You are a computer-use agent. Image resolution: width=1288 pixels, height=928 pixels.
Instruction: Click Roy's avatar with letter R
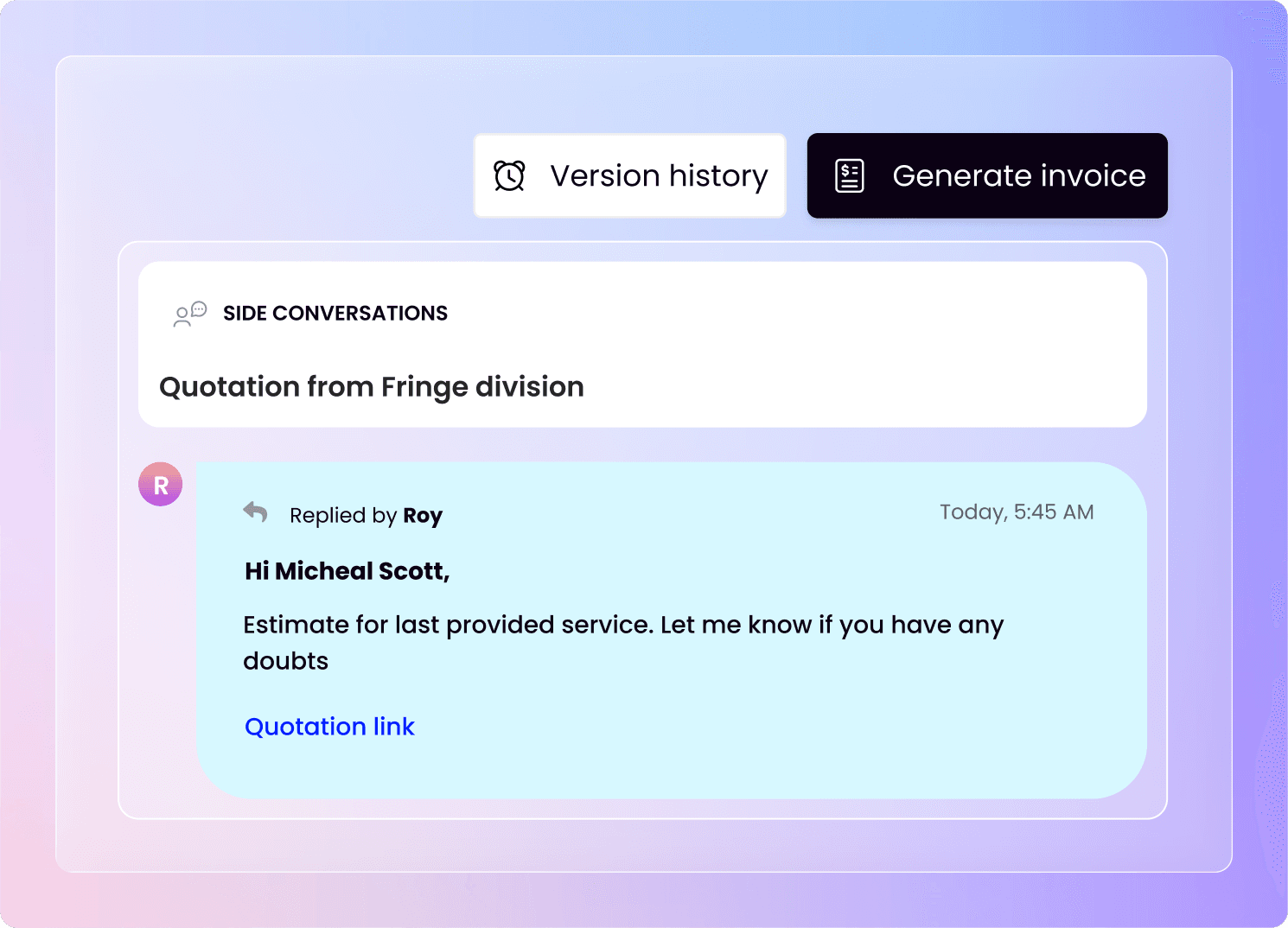point(161,484)
